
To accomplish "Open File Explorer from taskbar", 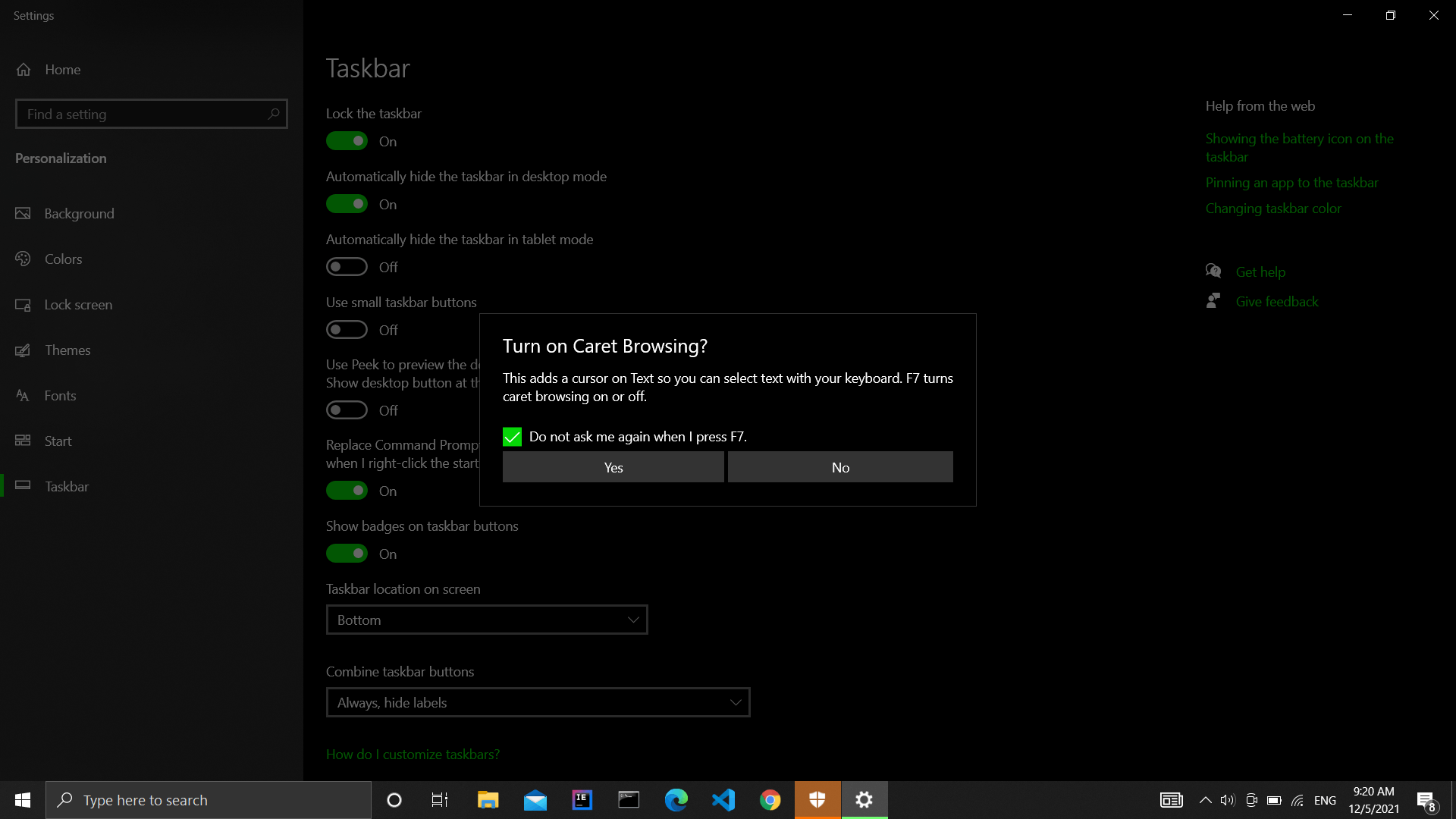I will click(488, 800).
